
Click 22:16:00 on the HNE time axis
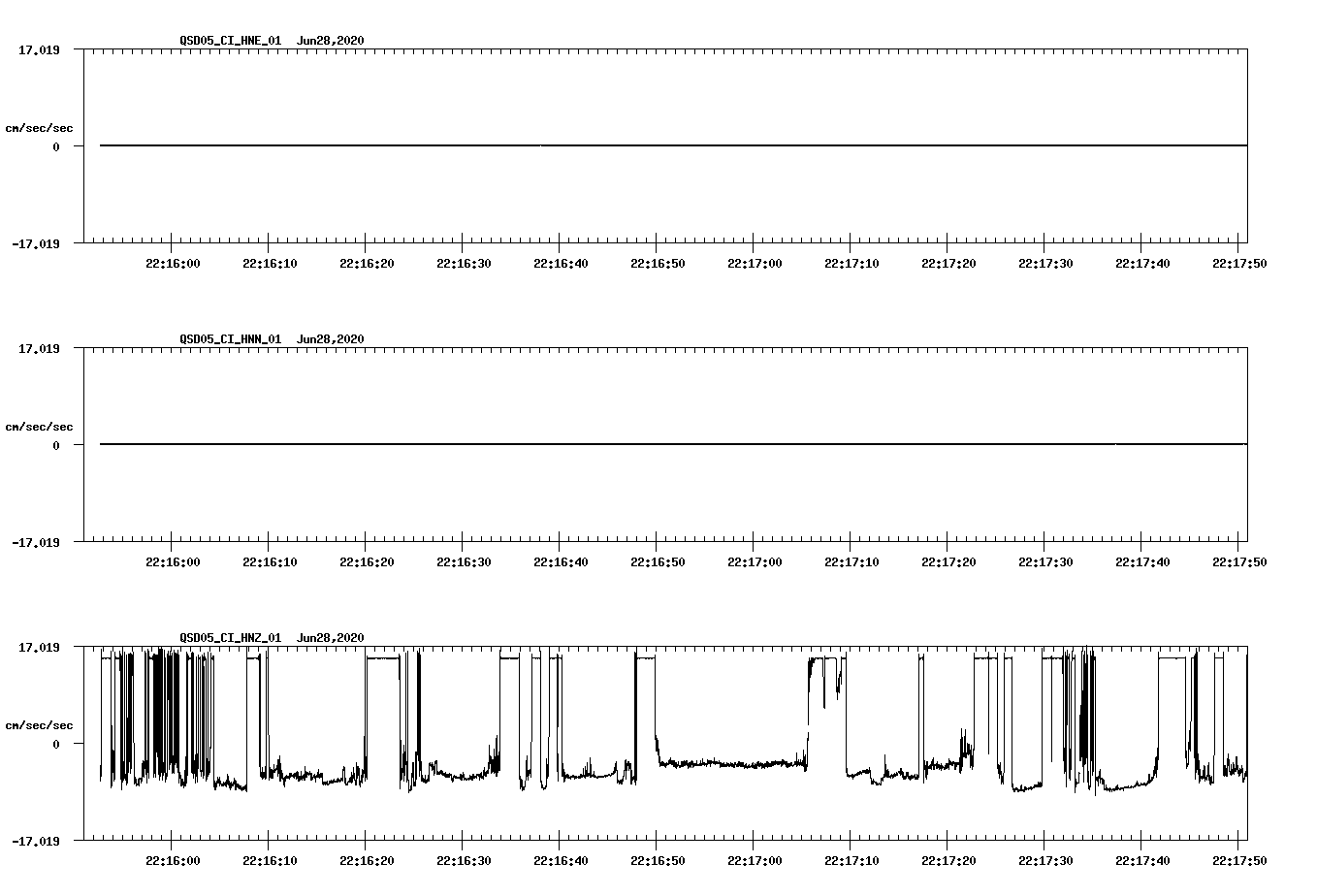click(173, 264)
